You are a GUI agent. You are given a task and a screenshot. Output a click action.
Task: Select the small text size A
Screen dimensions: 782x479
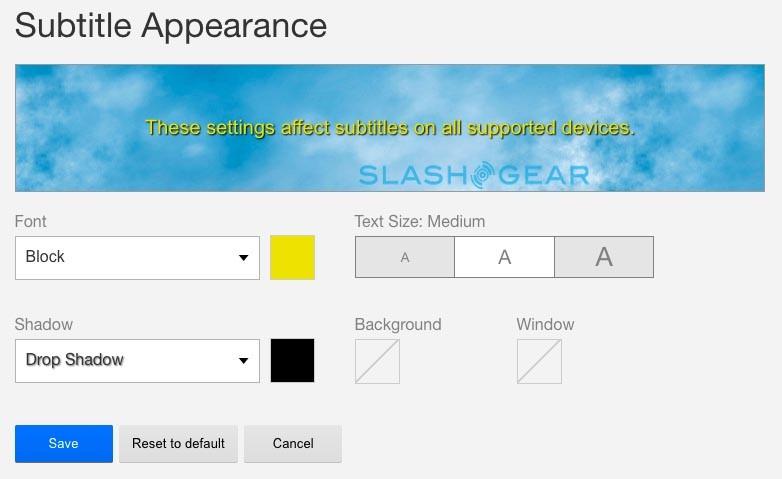[404, 257]
